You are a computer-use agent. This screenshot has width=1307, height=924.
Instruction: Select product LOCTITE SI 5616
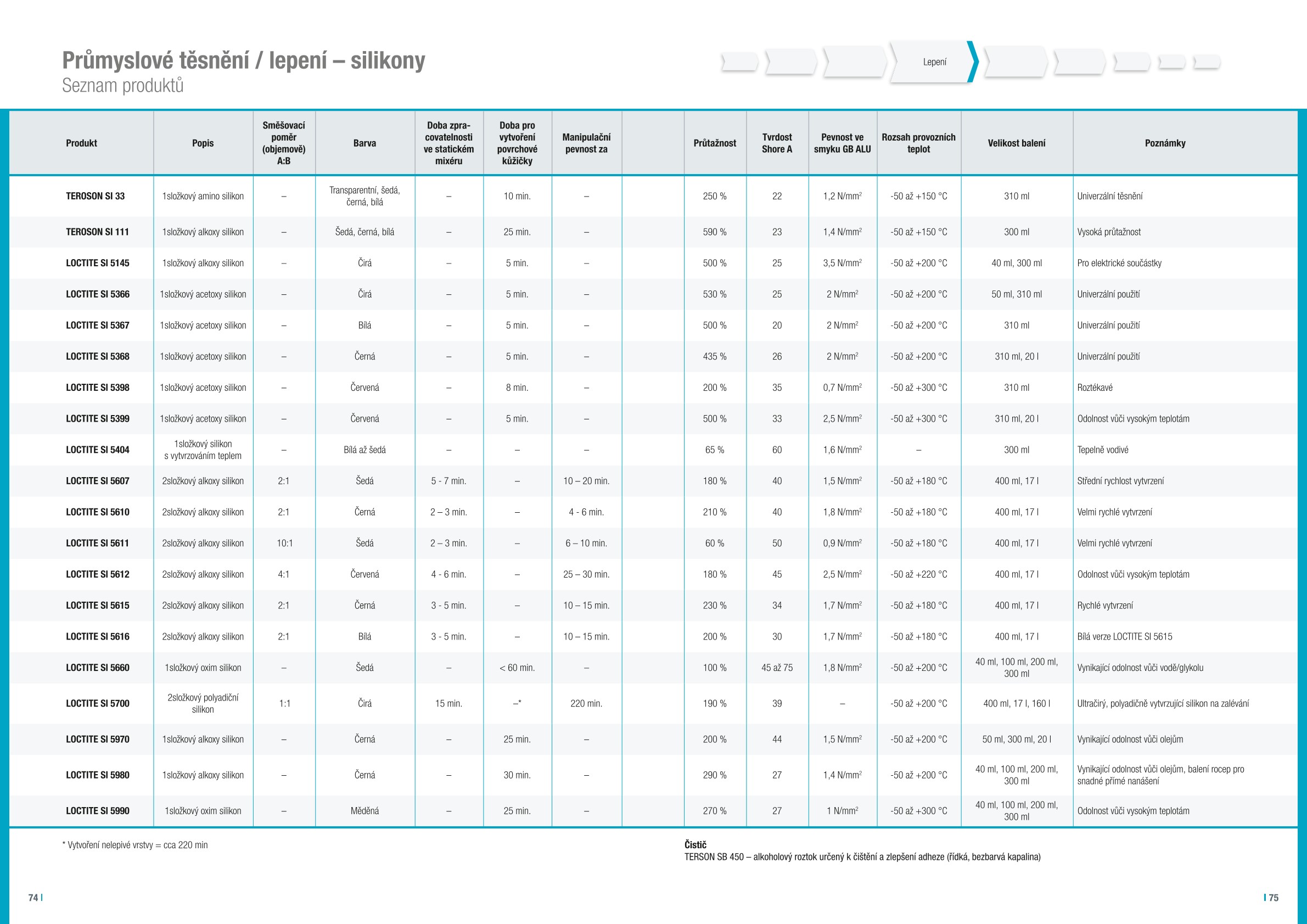click(x=97, y=636)
